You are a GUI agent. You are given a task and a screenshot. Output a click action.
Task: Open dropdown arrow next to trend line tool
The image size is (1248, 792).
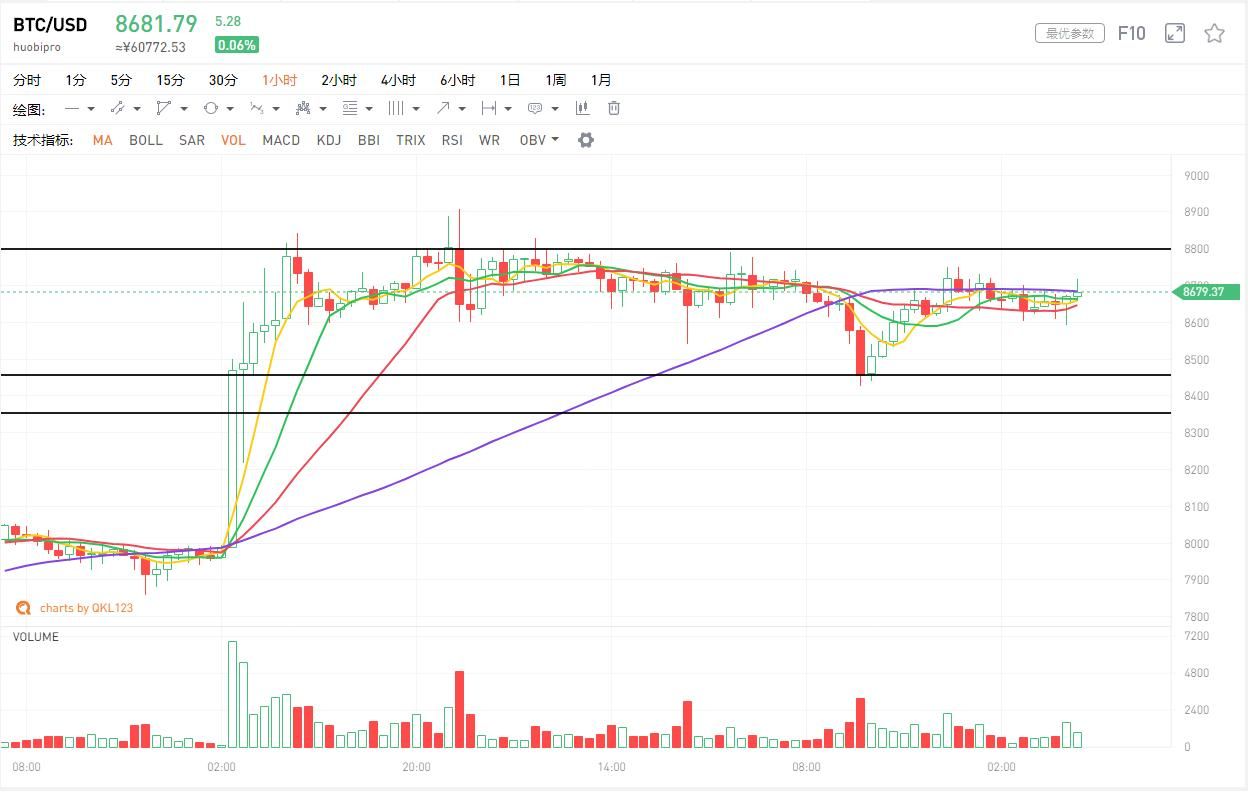click(x=137, y=108)
